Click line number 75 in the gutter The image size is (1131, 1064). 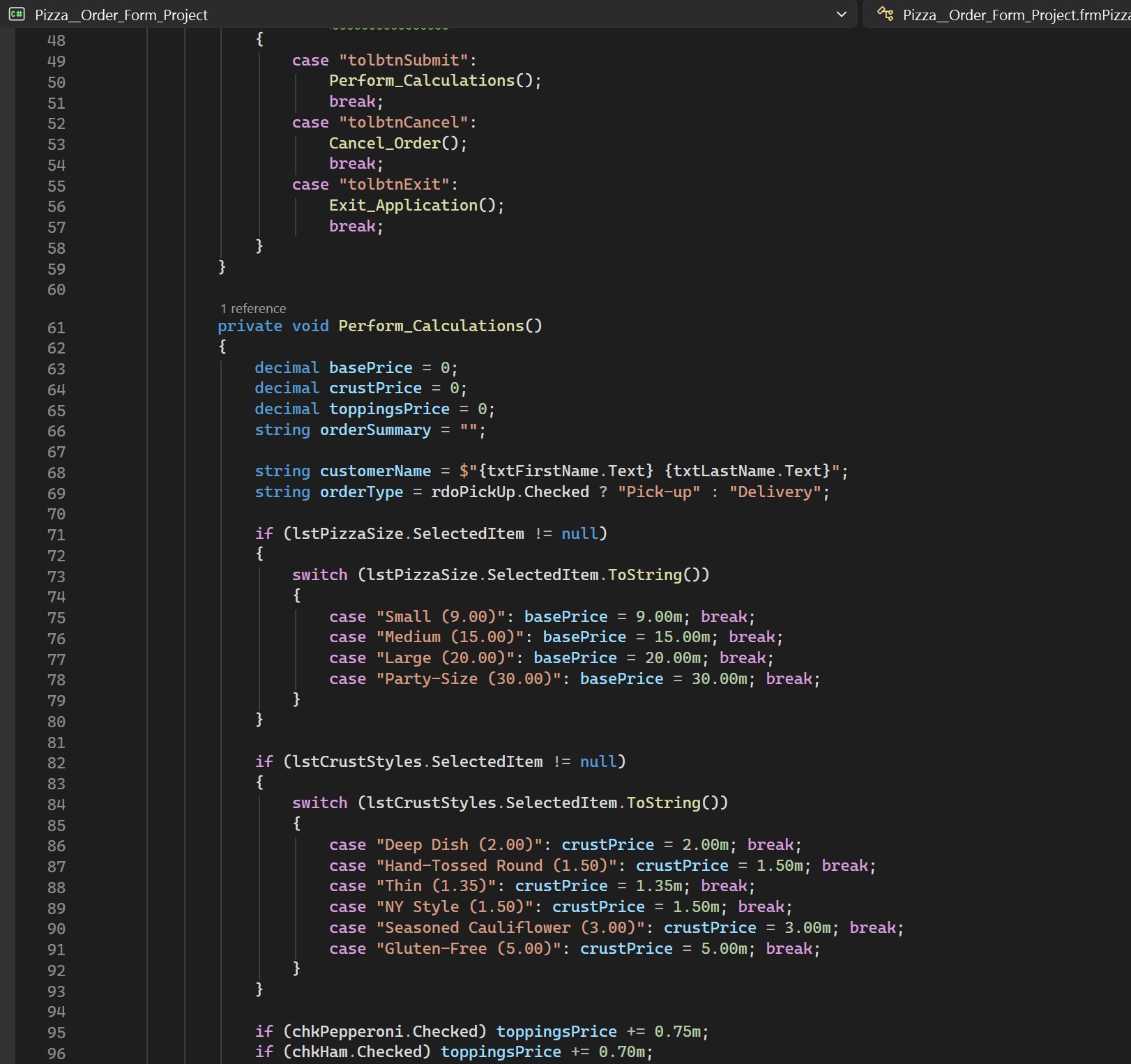[x=57, y=617]
